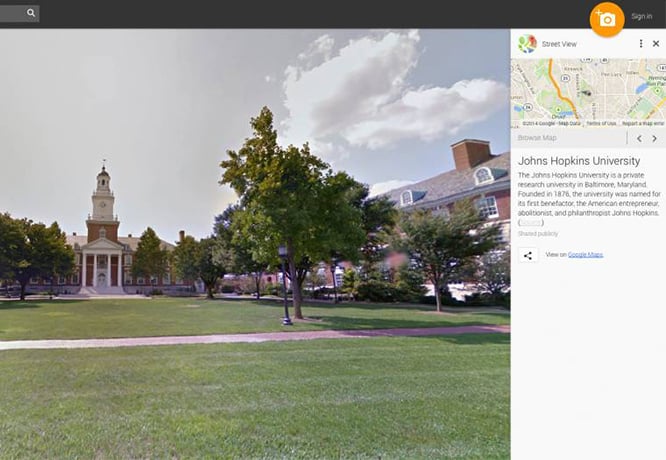Screen dimensions: 666x460
Task: Click the clock tower in the Street View image
Action: pos(103,200)
